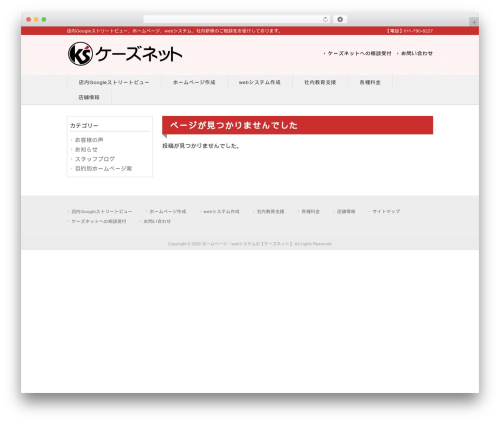
Task: Close the window with the red button
Action: tap(29, 19)
